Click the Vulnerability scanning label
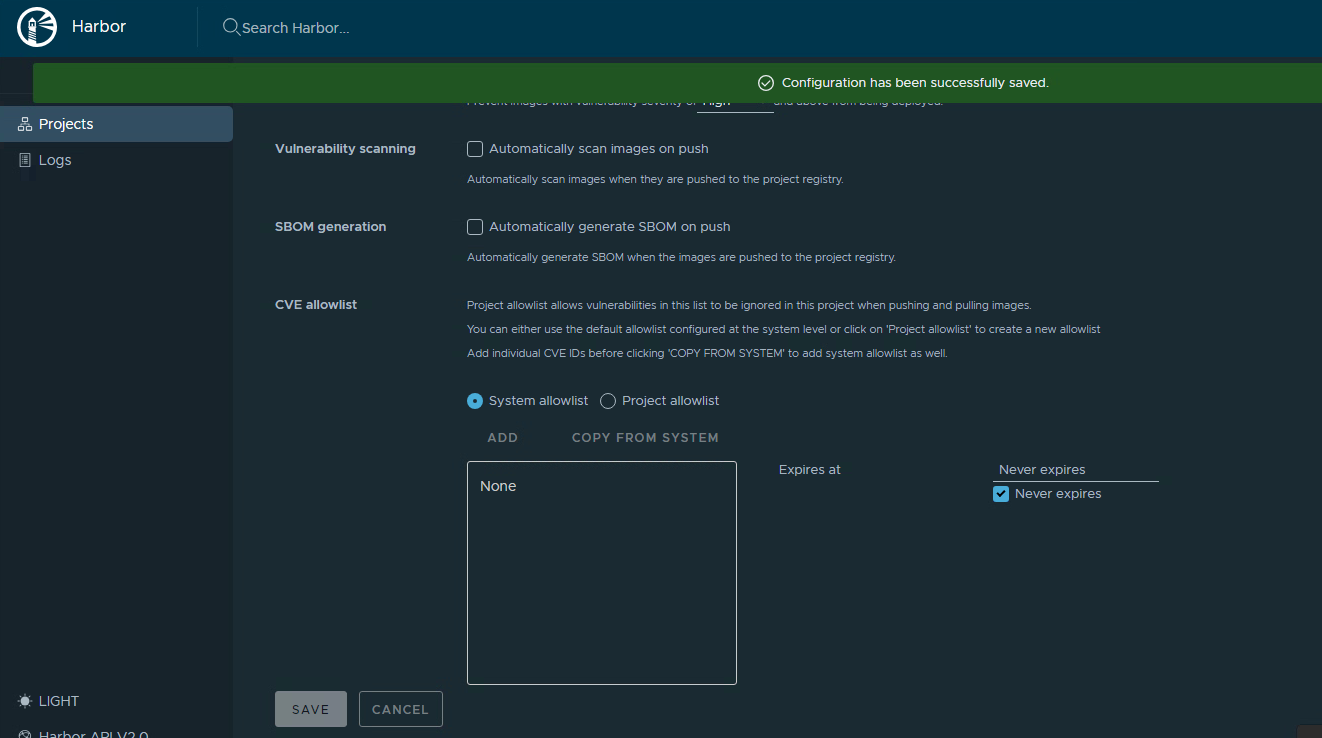The width and height of the screenshot is (1322, 738). click(x=345, y=149)
